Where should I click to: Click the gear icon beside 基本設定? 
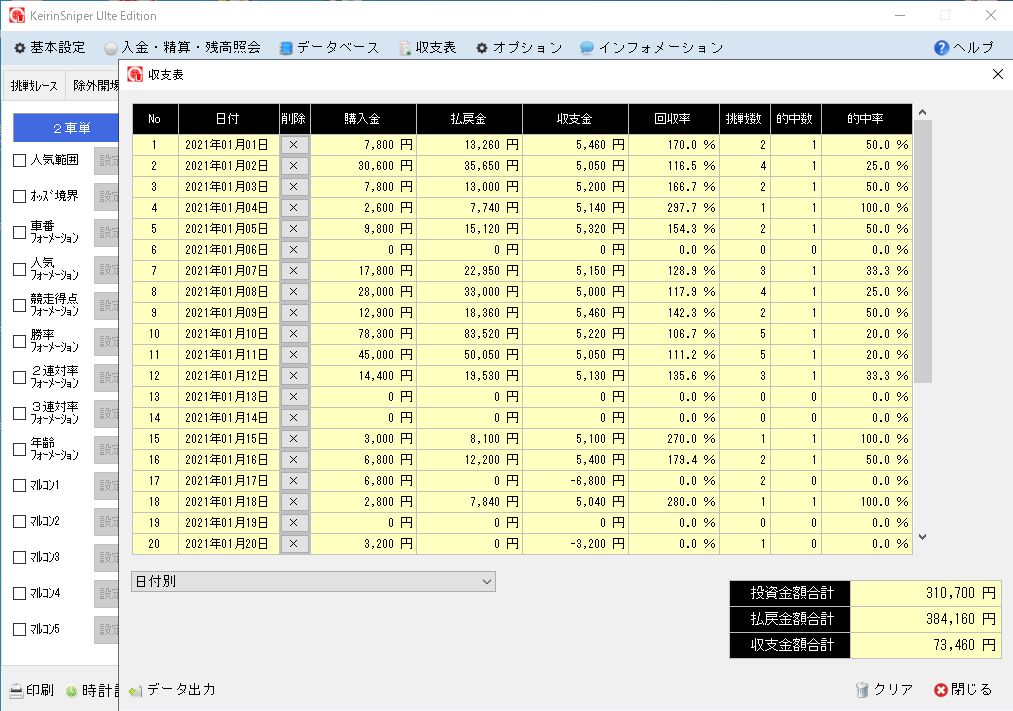[x=20, y=48]
